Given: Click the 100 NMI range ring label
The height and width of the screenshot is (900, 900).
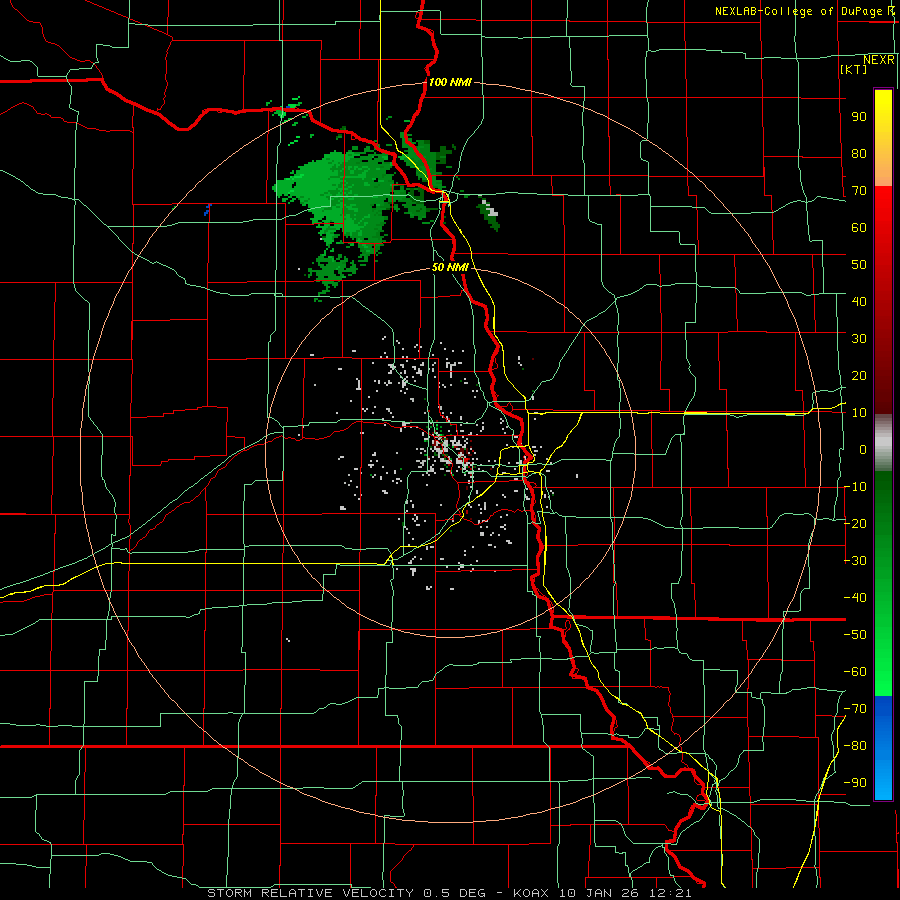Looking at the screenshot, I should click(x=450, y=82).
